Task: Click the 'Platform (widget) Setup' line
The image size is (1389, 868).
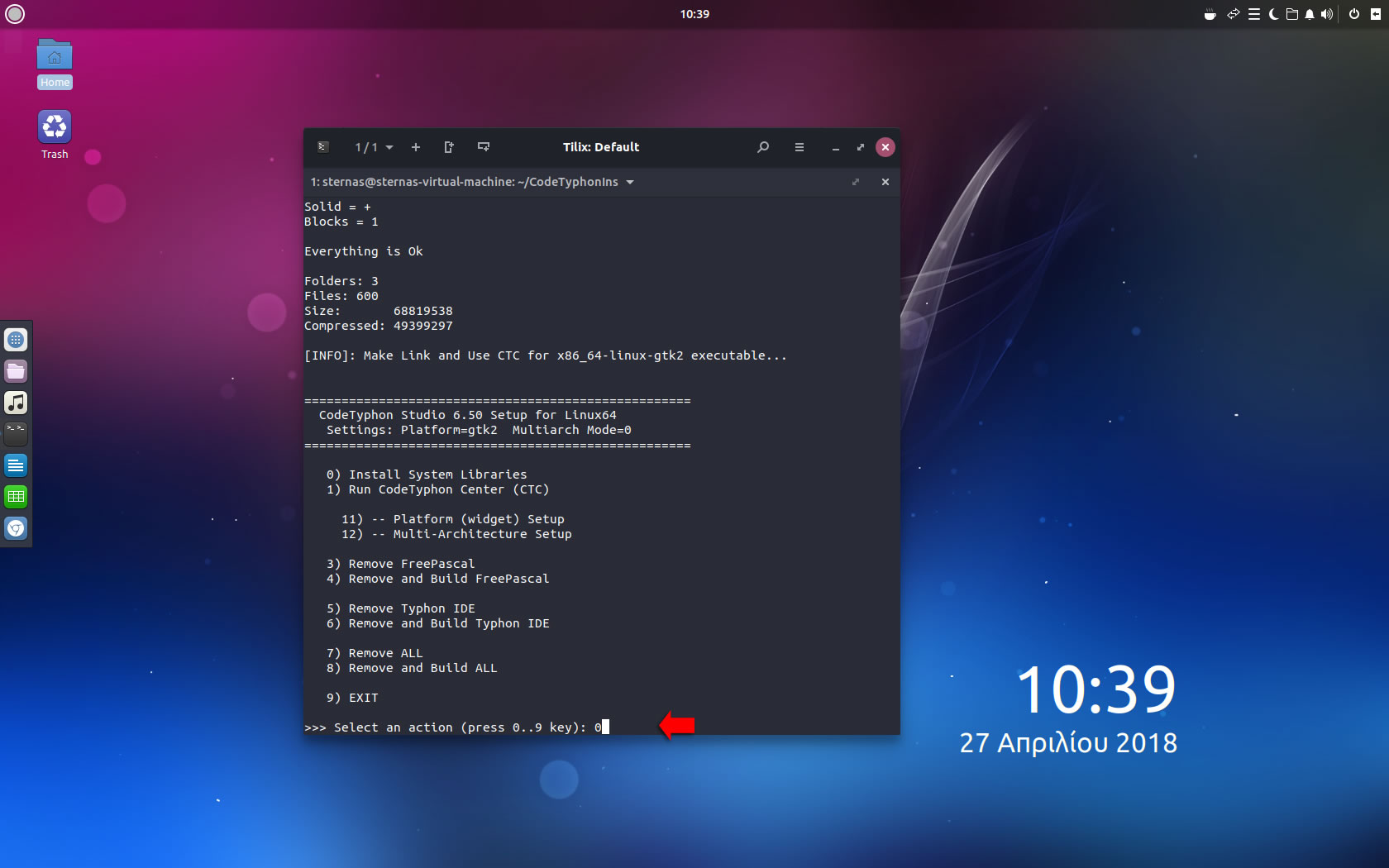Action: click(452, 519)
